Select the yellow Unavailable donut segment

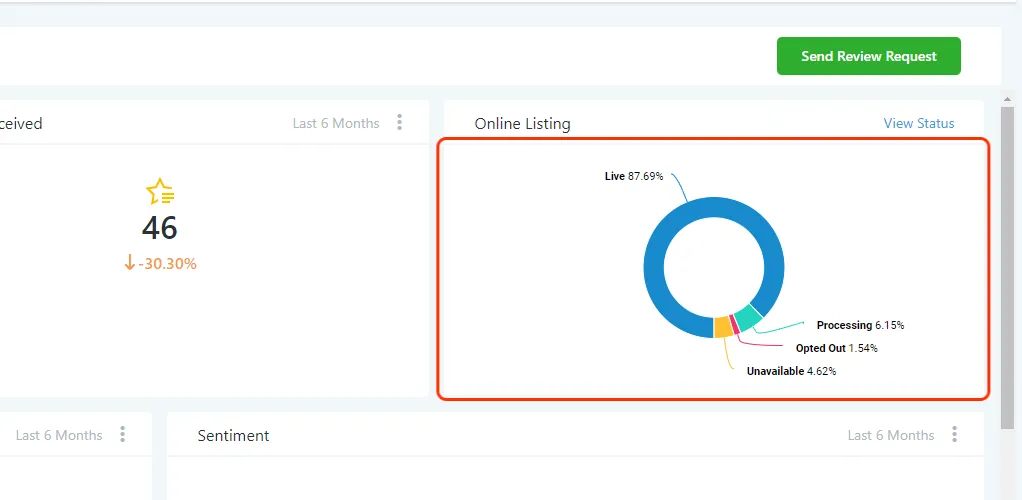pos(723,327)
